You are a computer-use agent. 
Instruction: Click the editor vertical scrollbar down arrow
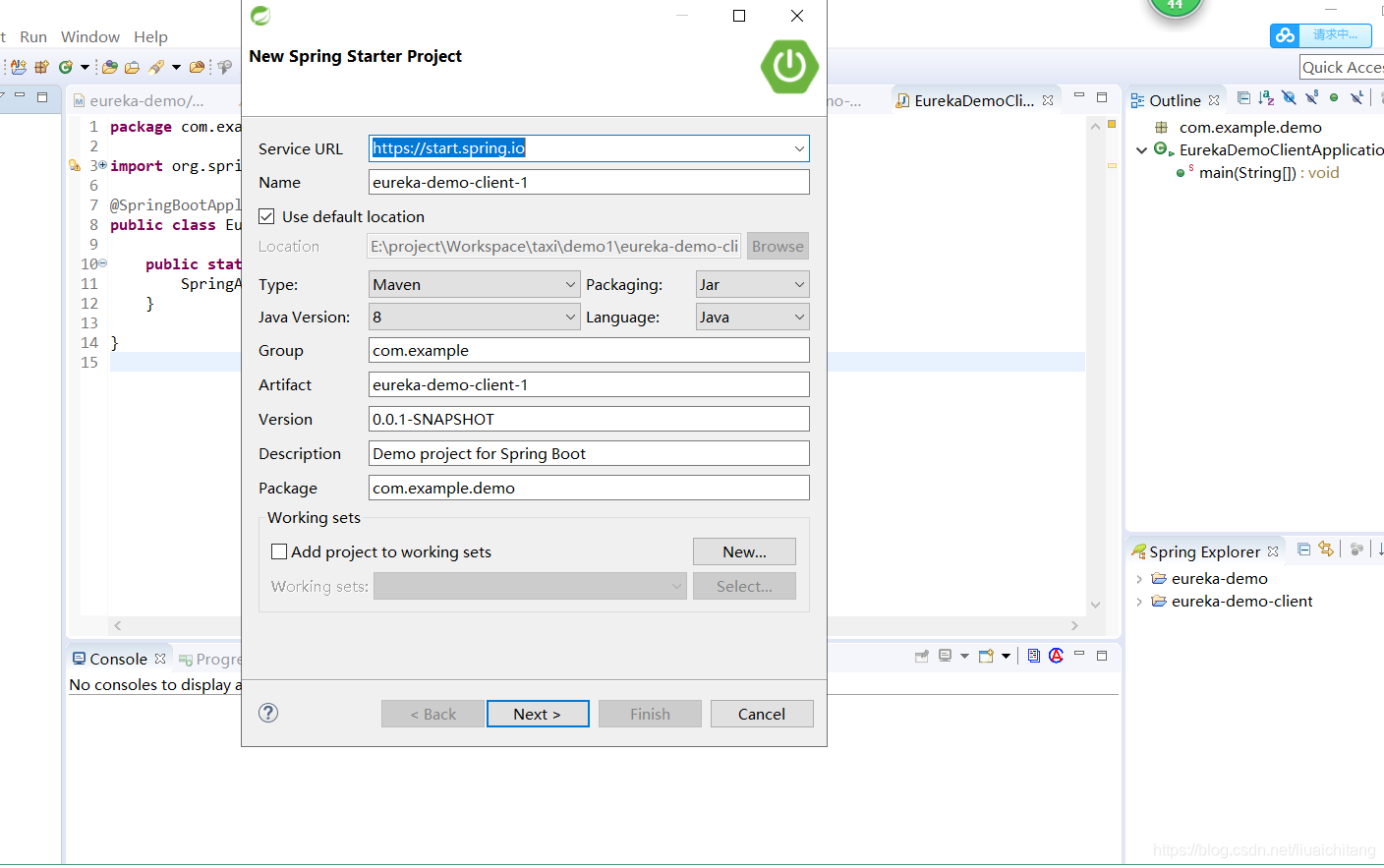click(1095, 605)
